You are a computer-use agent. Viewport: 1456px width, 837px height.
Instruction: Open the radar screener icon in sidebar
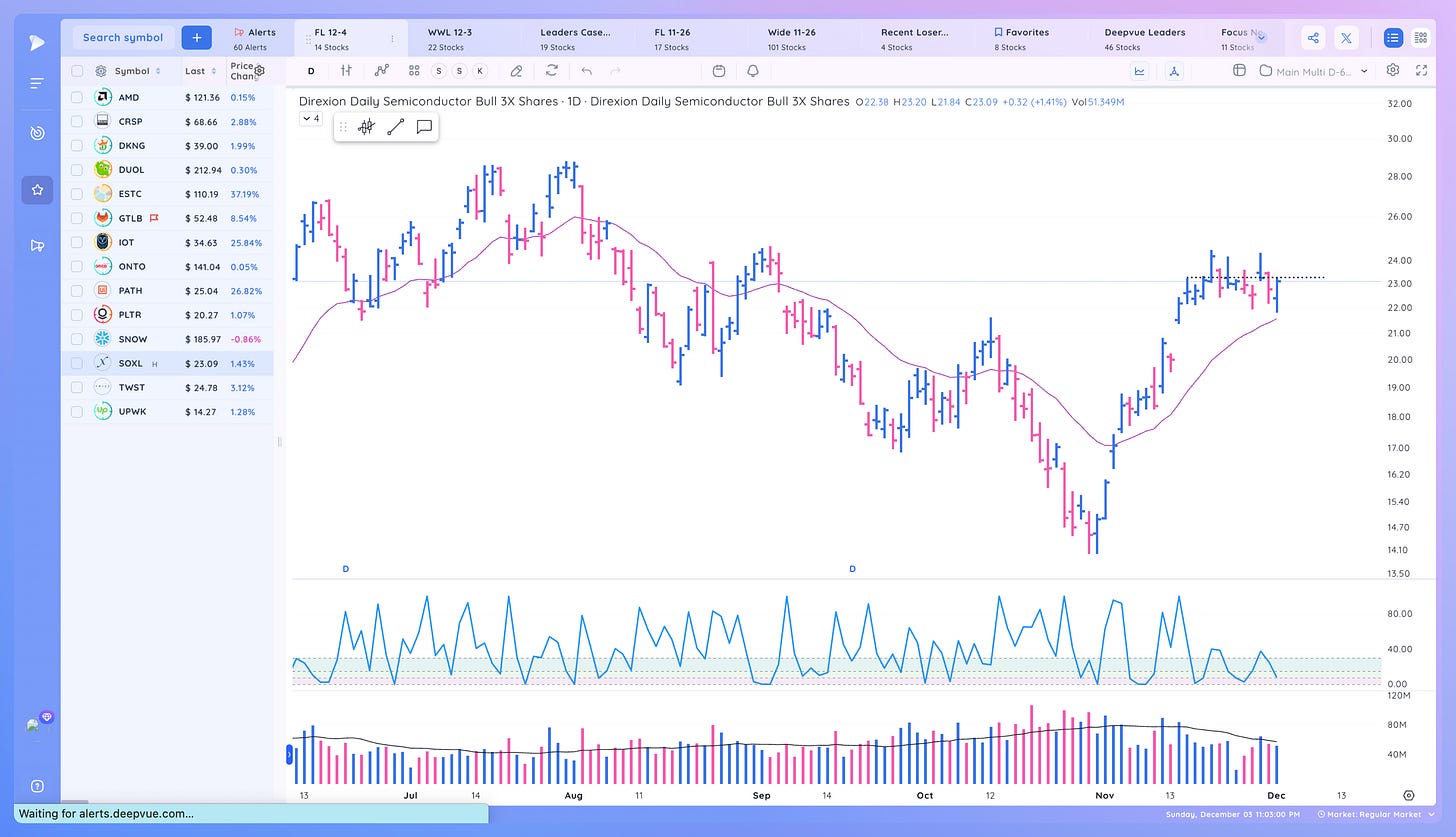[37, 133]
